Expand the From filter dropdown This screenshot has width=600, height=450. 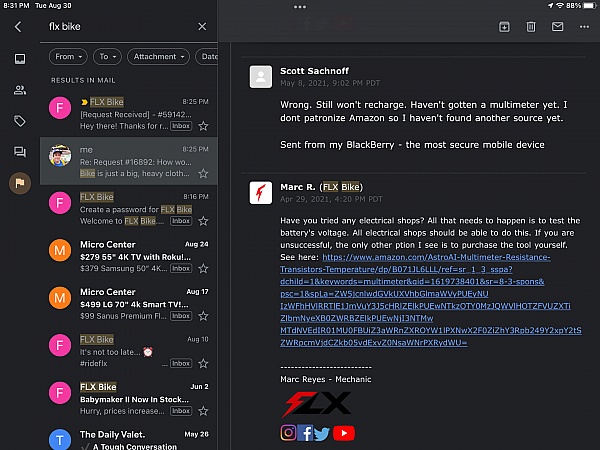click(x=69, y=57)
